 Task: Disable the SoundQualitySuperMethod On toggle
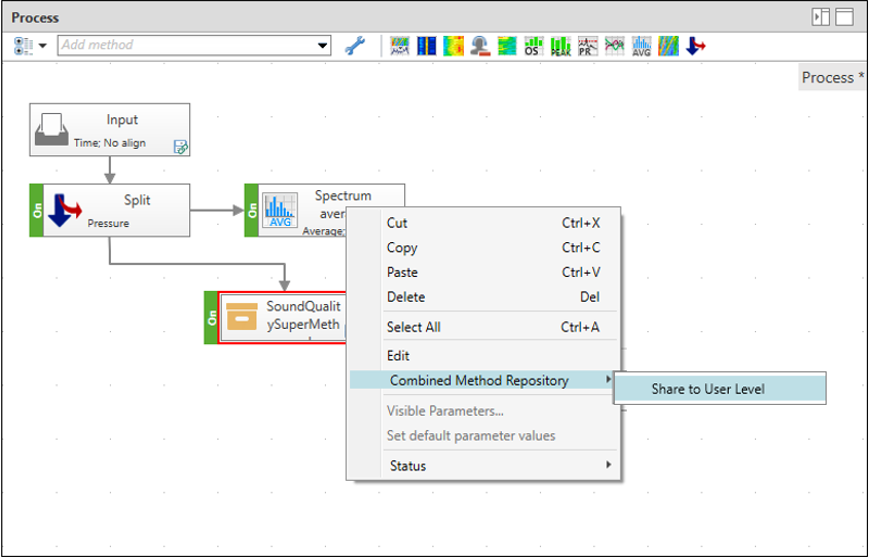pyautogui.click(x=211, y=317)
